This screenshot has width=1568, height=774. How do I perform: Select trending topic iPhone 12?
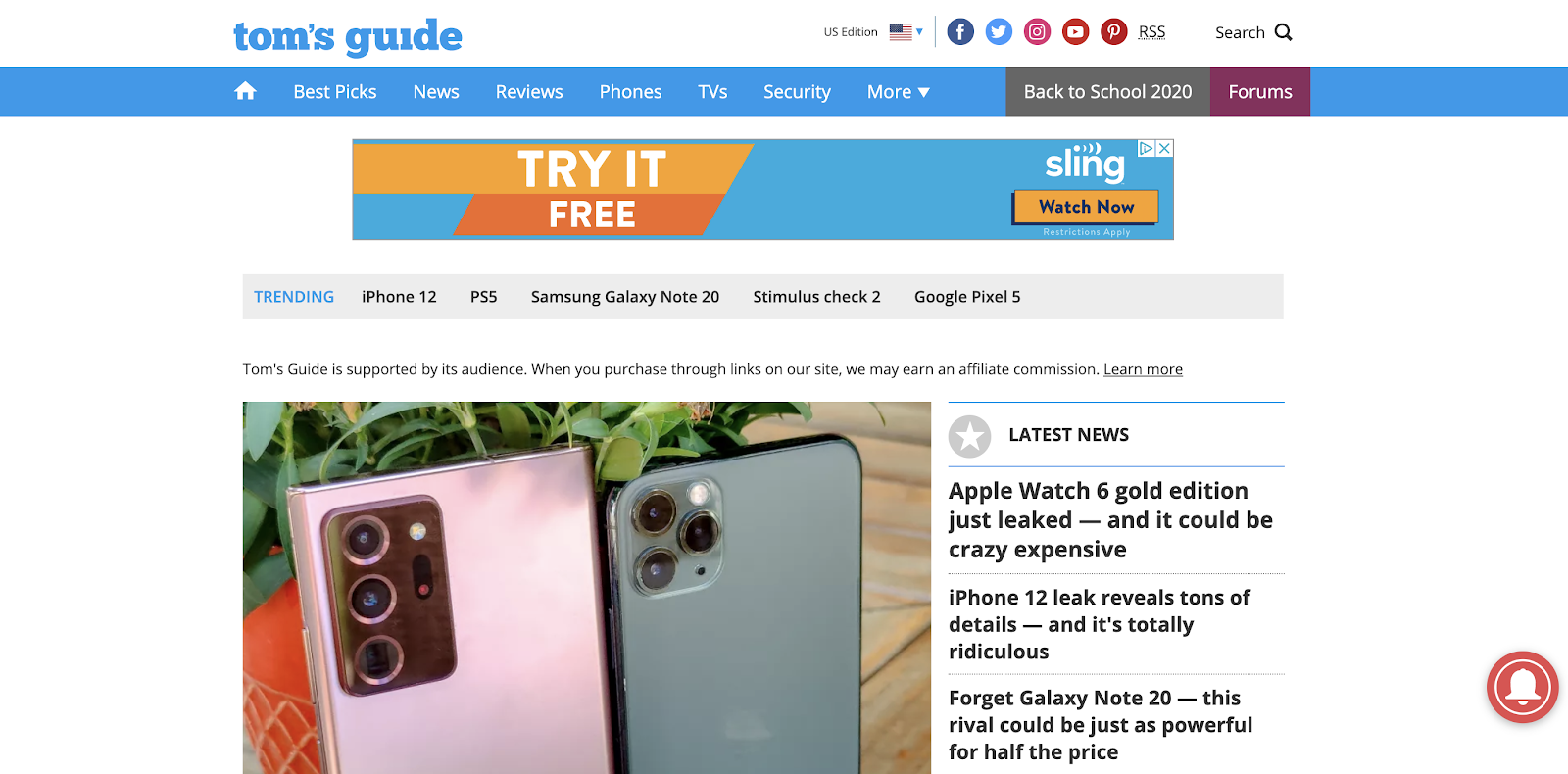[x=399, y=297]
